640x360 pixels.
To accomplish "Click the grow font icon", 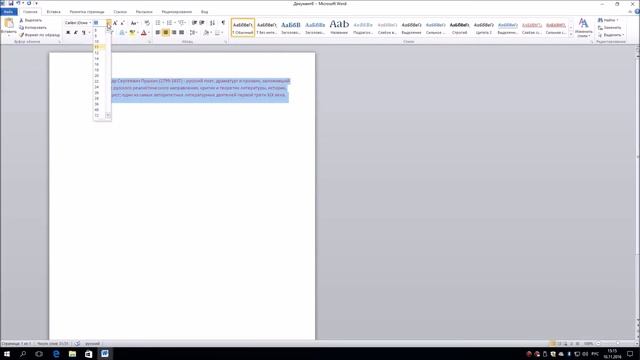I will tap(115, 23).
